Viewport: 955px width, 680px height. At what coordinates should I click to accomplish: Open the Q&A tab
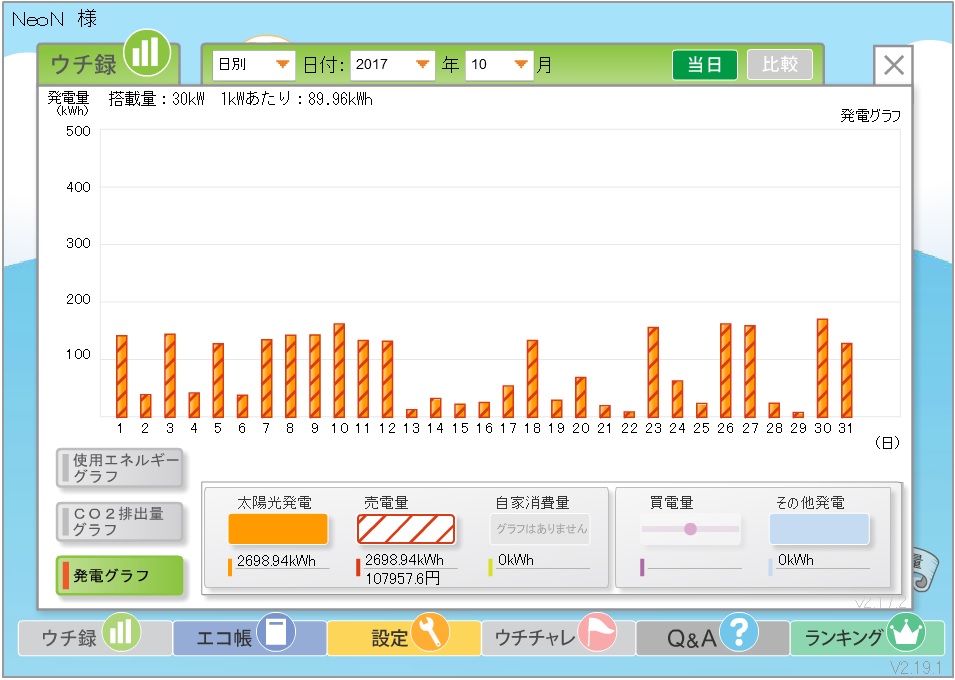coord(713,638)
